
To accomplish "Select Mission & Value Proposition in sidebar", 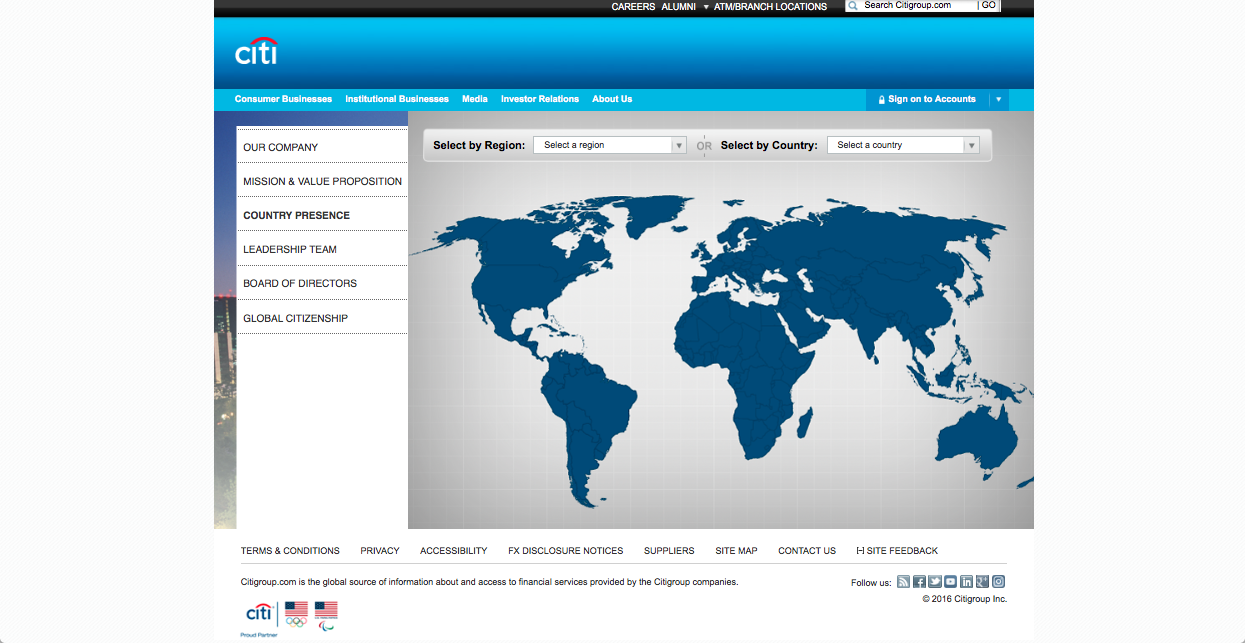I will [322, 181].
